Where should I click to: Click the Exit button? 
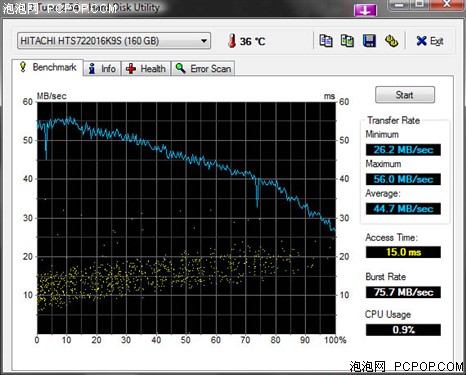coord(430,41)
